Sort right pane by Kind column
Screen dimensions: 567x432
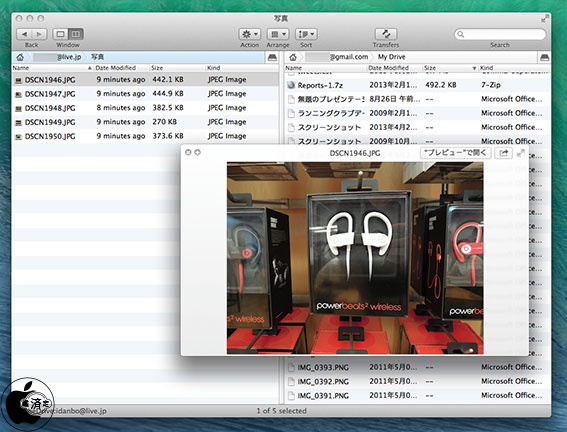coord(514,68)
